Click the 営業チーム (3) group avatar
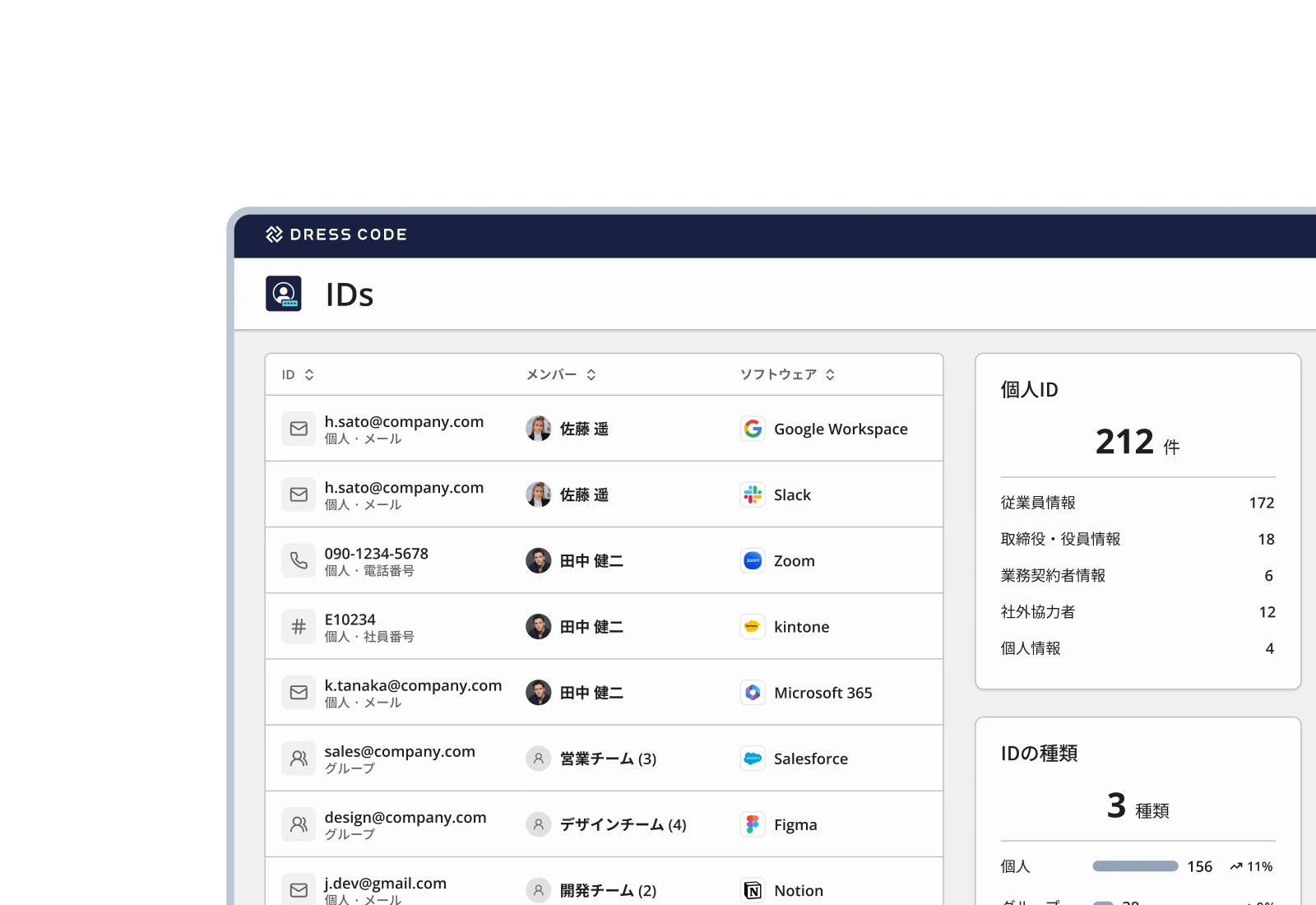This screenshot has height=905, width=1316. point(539,759)
